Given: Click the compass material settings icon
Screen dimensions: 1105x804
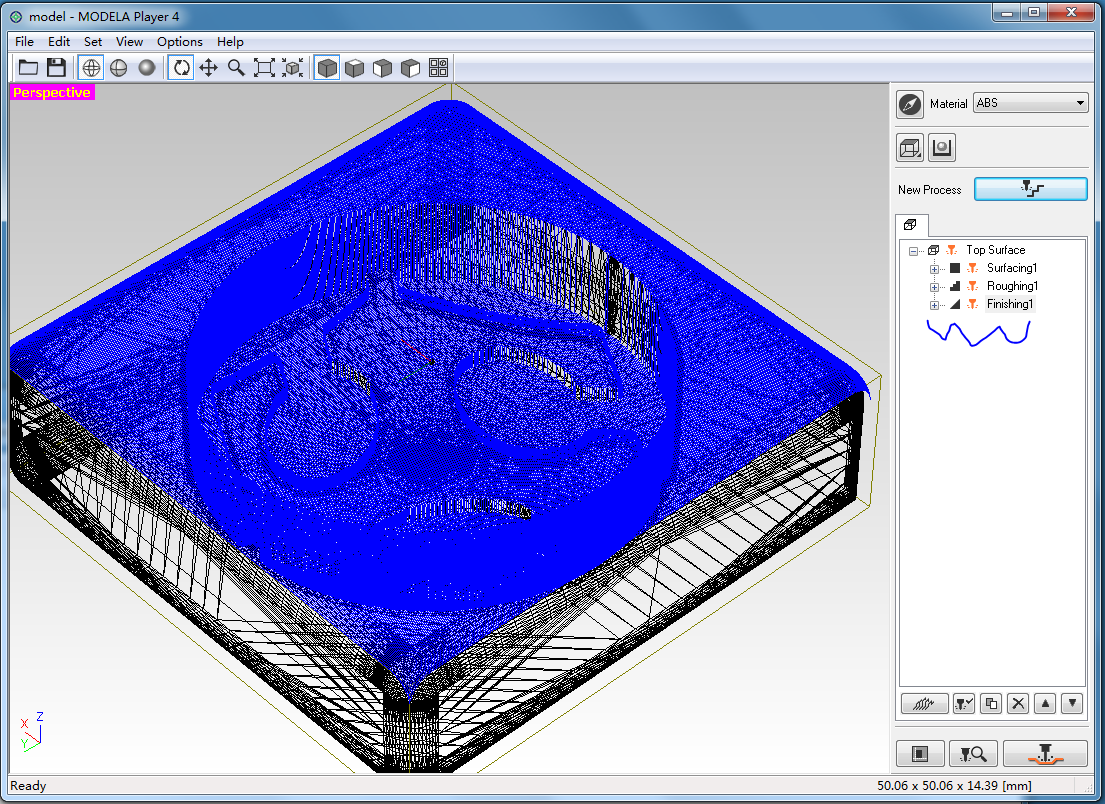Looking at the screenshot, I should pos(910,104).
